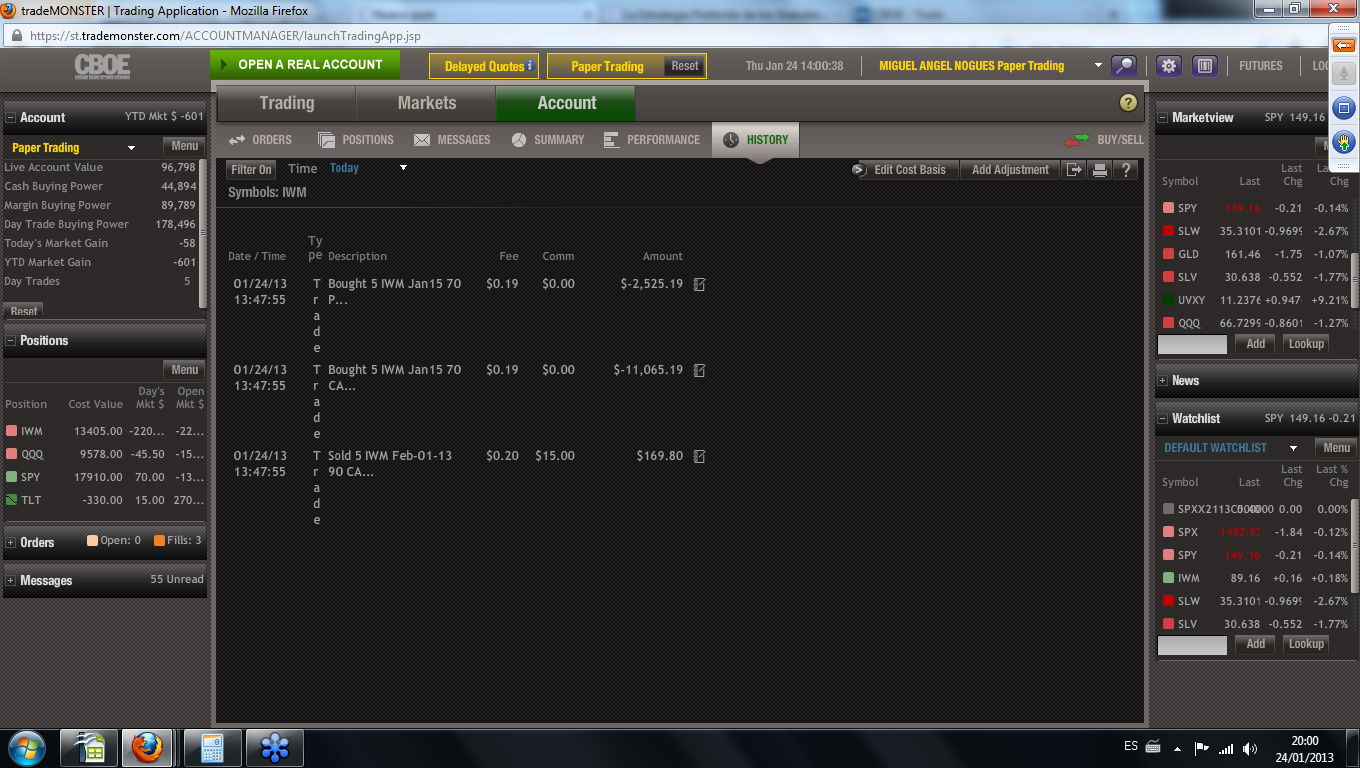This screenshot has height=768, width=1360.
Task: Click the Watchlist symbol input field
Action: (x=1192, y=645)
